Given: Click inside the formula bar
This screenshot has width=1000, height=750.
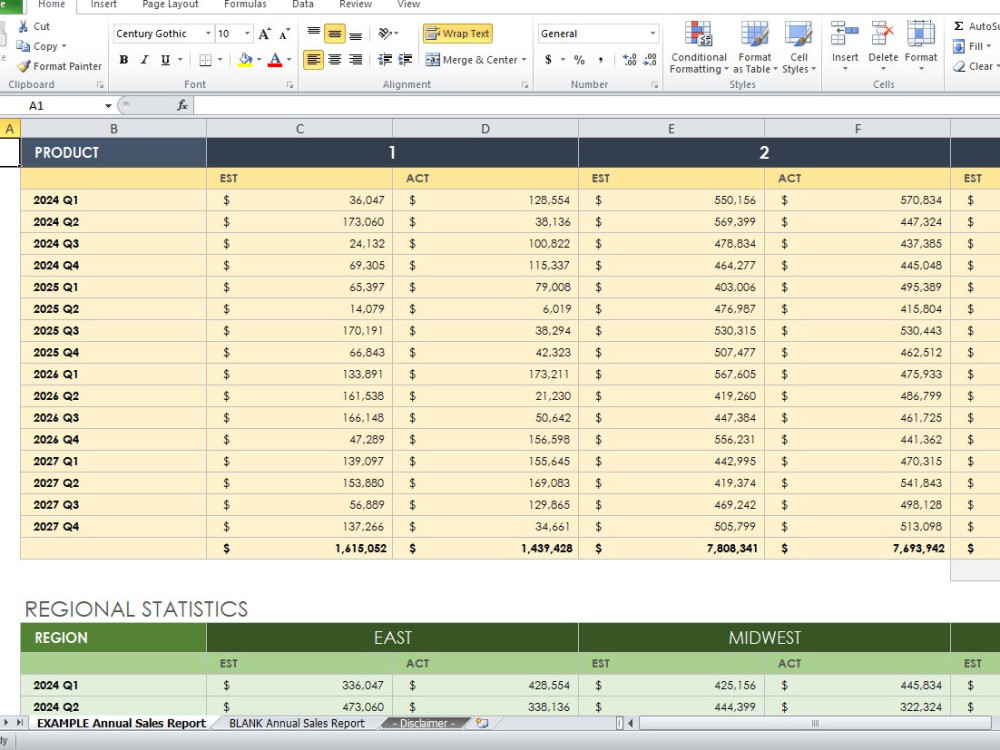Looking at the screenshot, I should [x=596, y=105].
